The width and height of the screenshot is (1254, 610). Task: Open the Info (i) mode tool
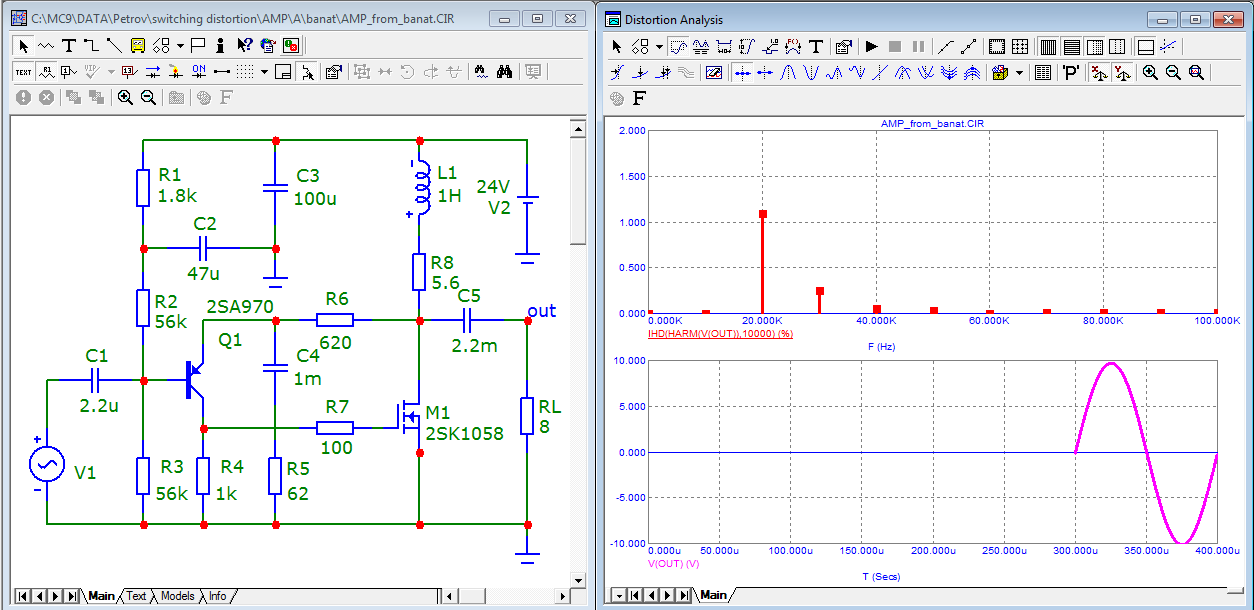coord(220,45)
